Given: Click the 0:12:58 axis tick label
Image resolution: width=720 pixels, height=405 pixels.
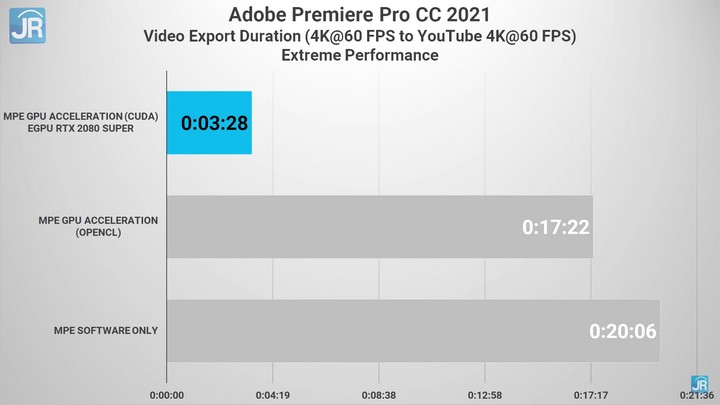Looking at the screenshot, I should 484,393.
